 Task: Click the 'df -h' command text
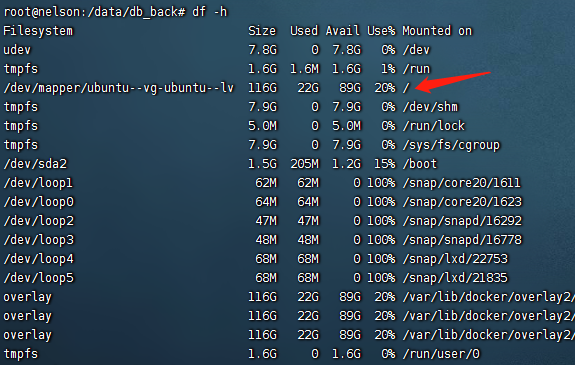click(210, 12)
